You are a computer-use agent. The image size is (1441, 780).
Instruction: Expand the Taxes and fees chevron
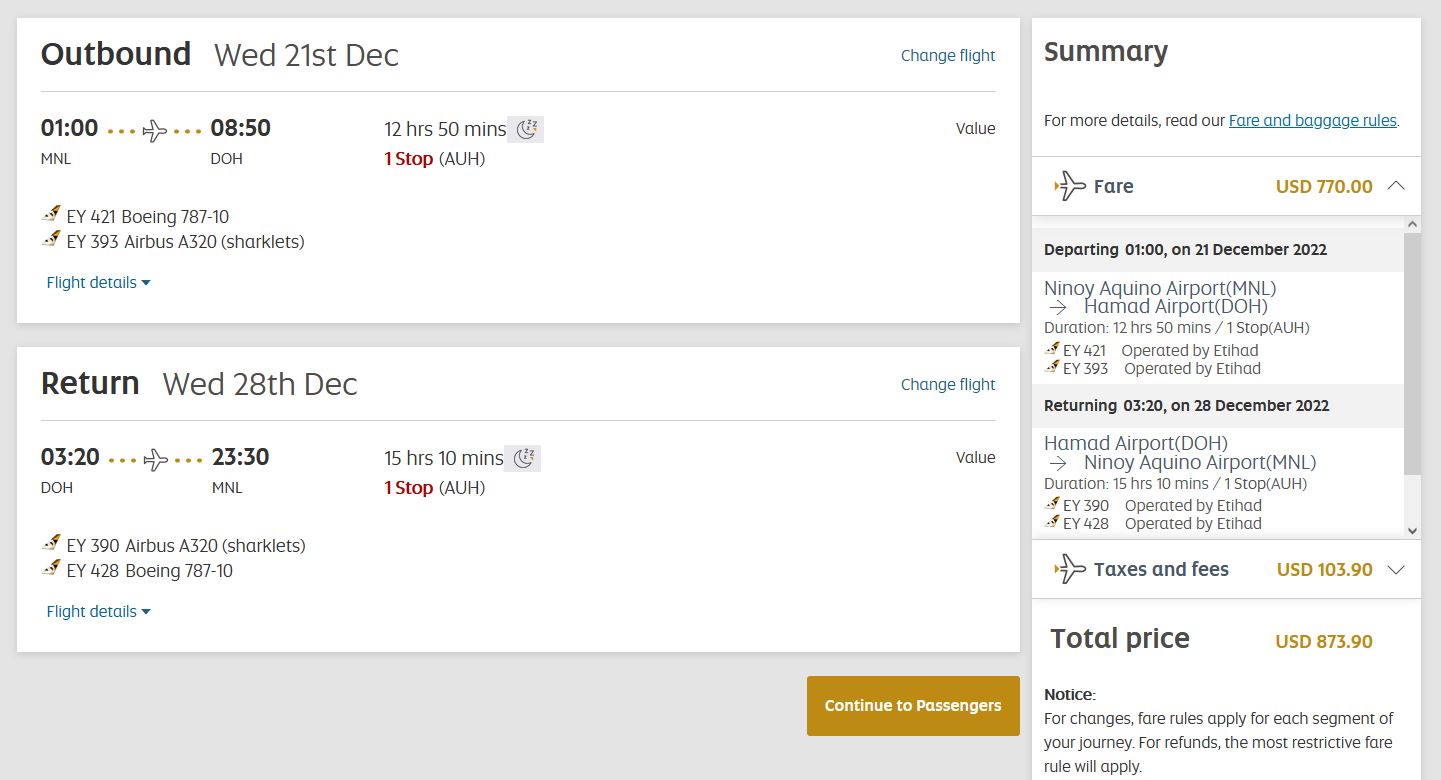[x=1397, y=570]
